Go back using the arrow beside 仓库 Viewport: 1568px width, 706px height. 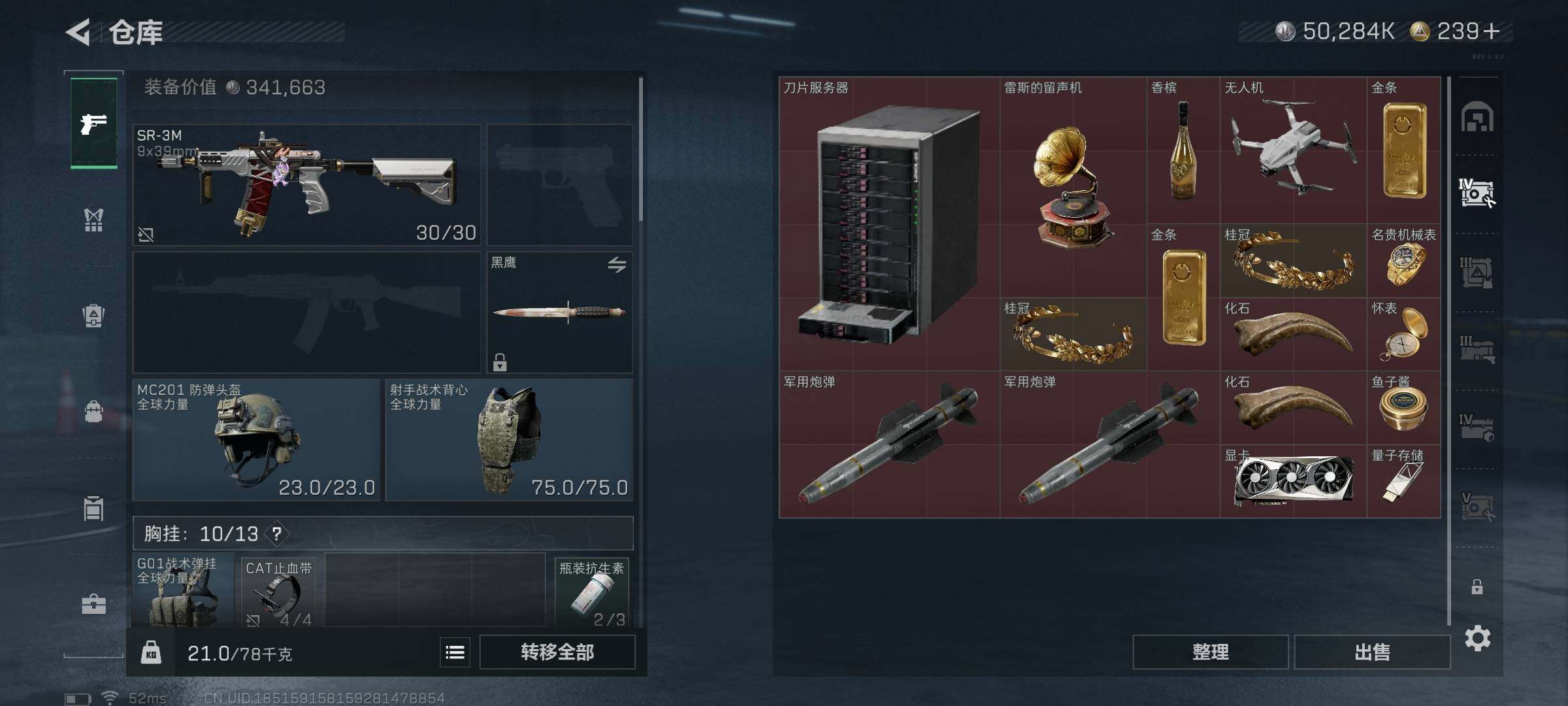tap(78, 32)
